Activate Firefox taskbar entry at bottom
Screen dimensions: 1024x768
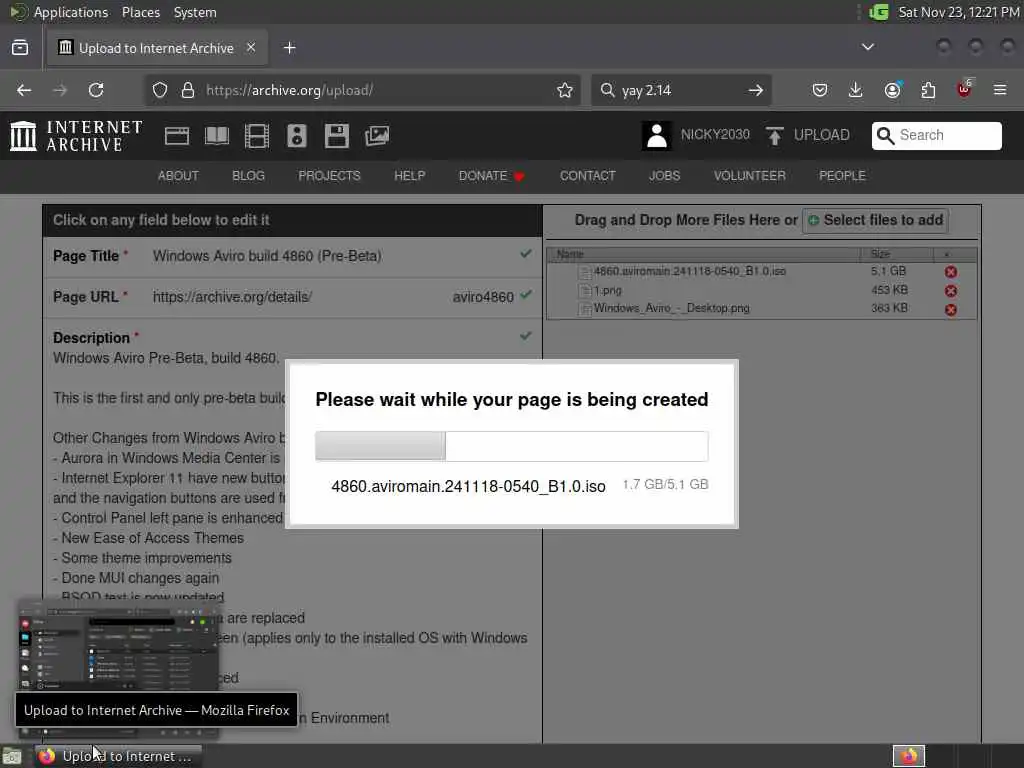coord(118,756)
